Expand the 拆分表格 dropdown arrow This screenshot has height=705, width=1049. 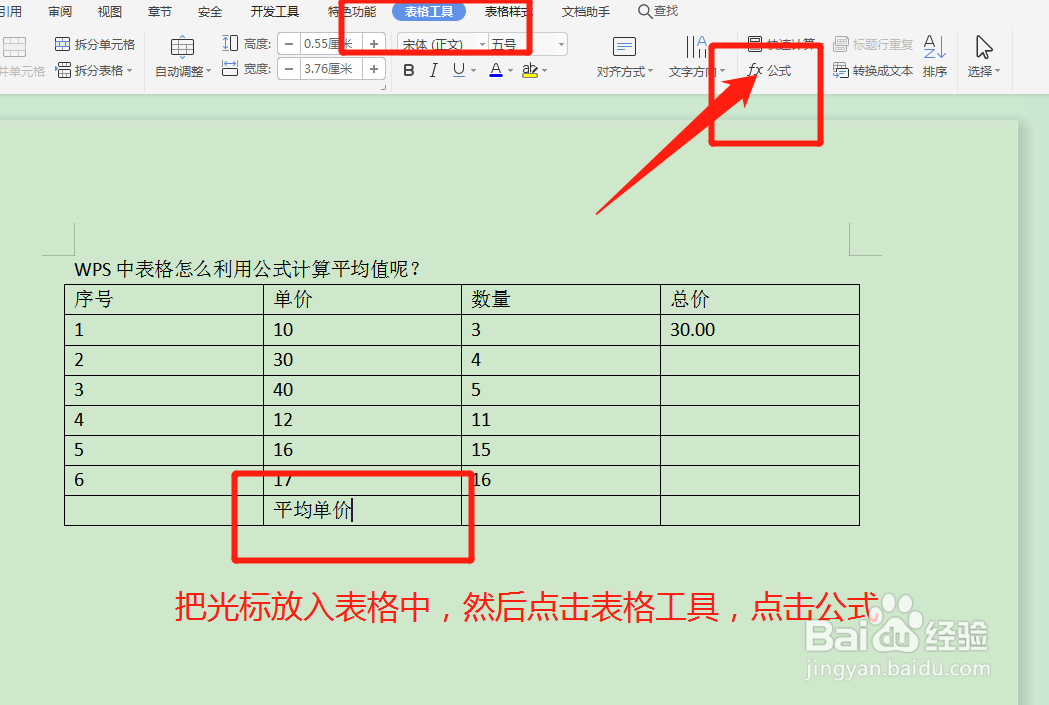point(129,70)
